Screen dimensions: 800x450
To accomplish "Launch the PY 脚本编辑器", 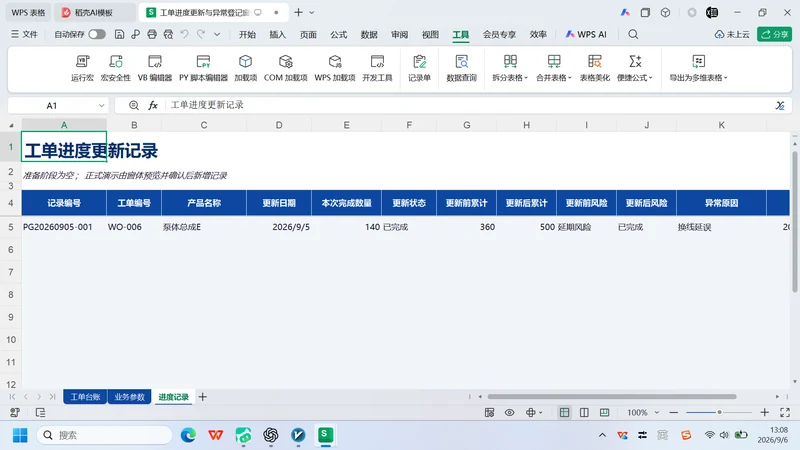I will click(x=203, y=68).
